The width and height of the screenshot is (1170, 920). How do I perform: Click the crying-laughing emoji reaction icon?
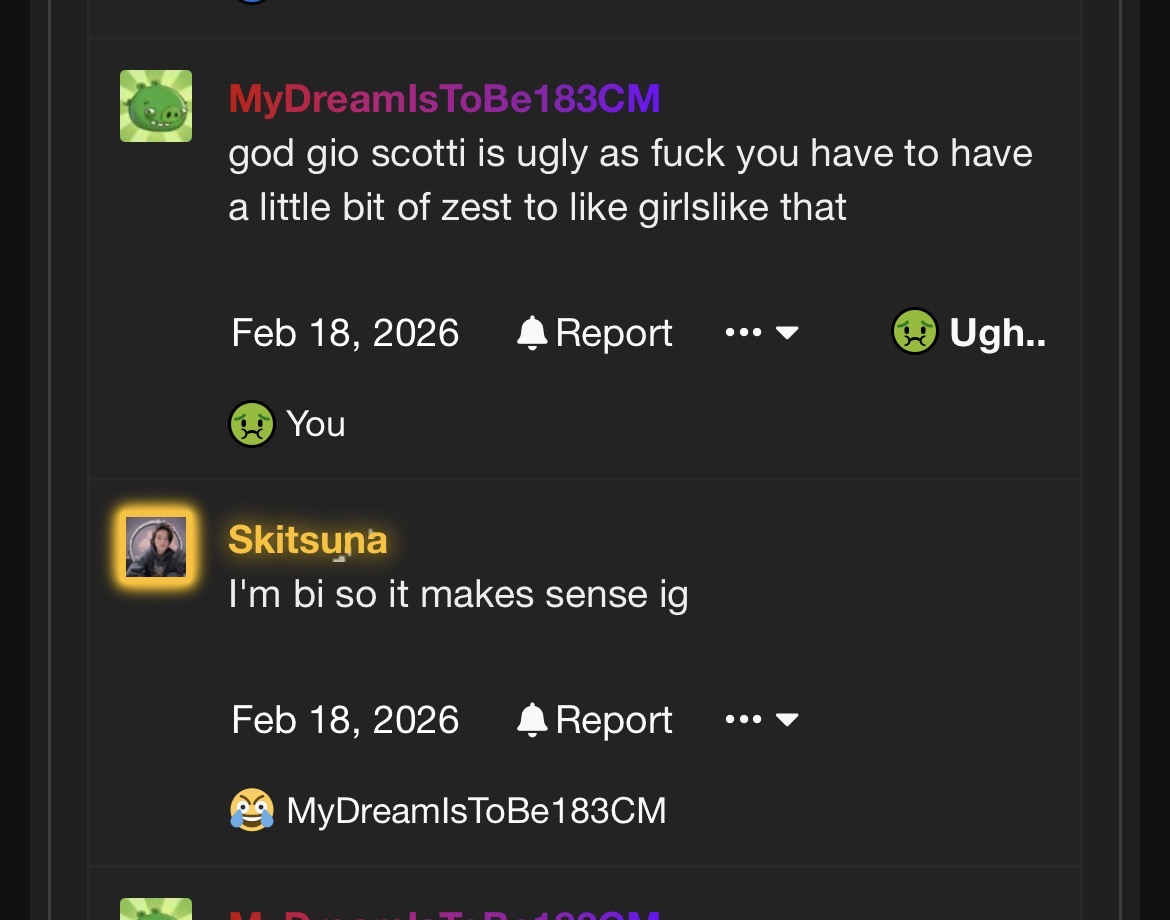251,810
